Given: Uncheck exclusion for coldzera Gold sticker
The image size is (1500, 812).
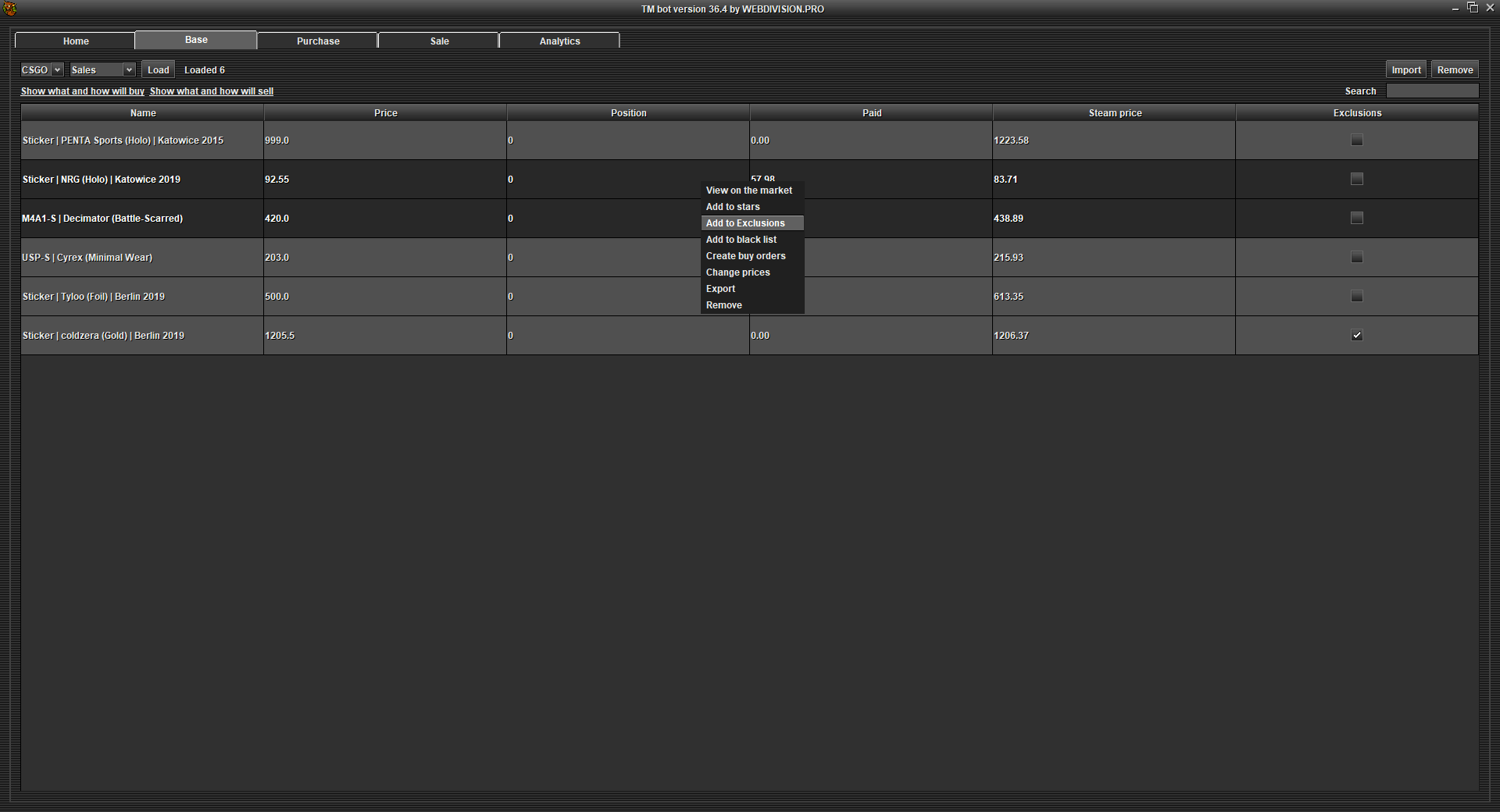Looking at the screenshot, I should click(1356, 336).
